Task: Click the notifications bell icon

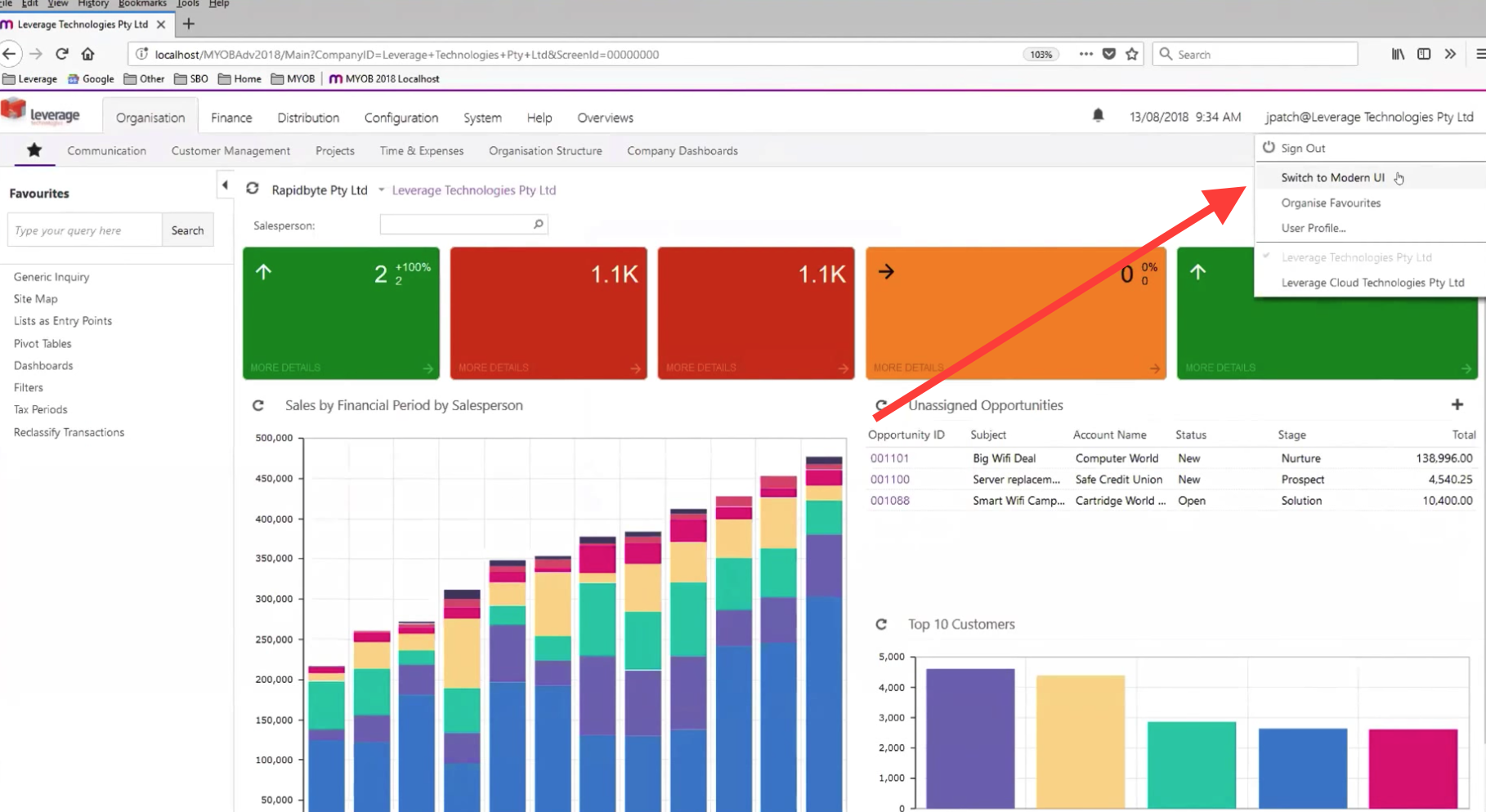Action: pyautogui.click(x=1098, y=115)
